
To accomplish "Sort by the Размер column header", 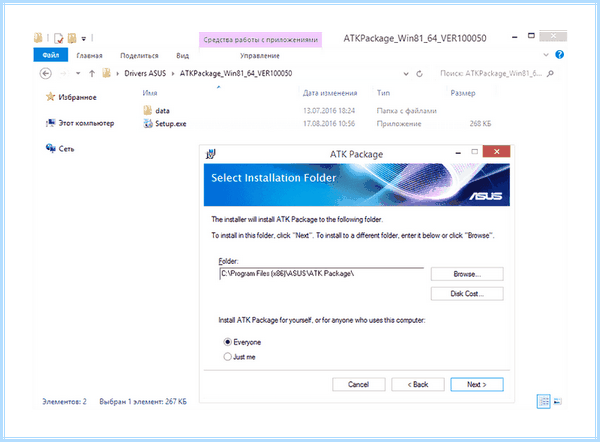I will click(463, 93).
